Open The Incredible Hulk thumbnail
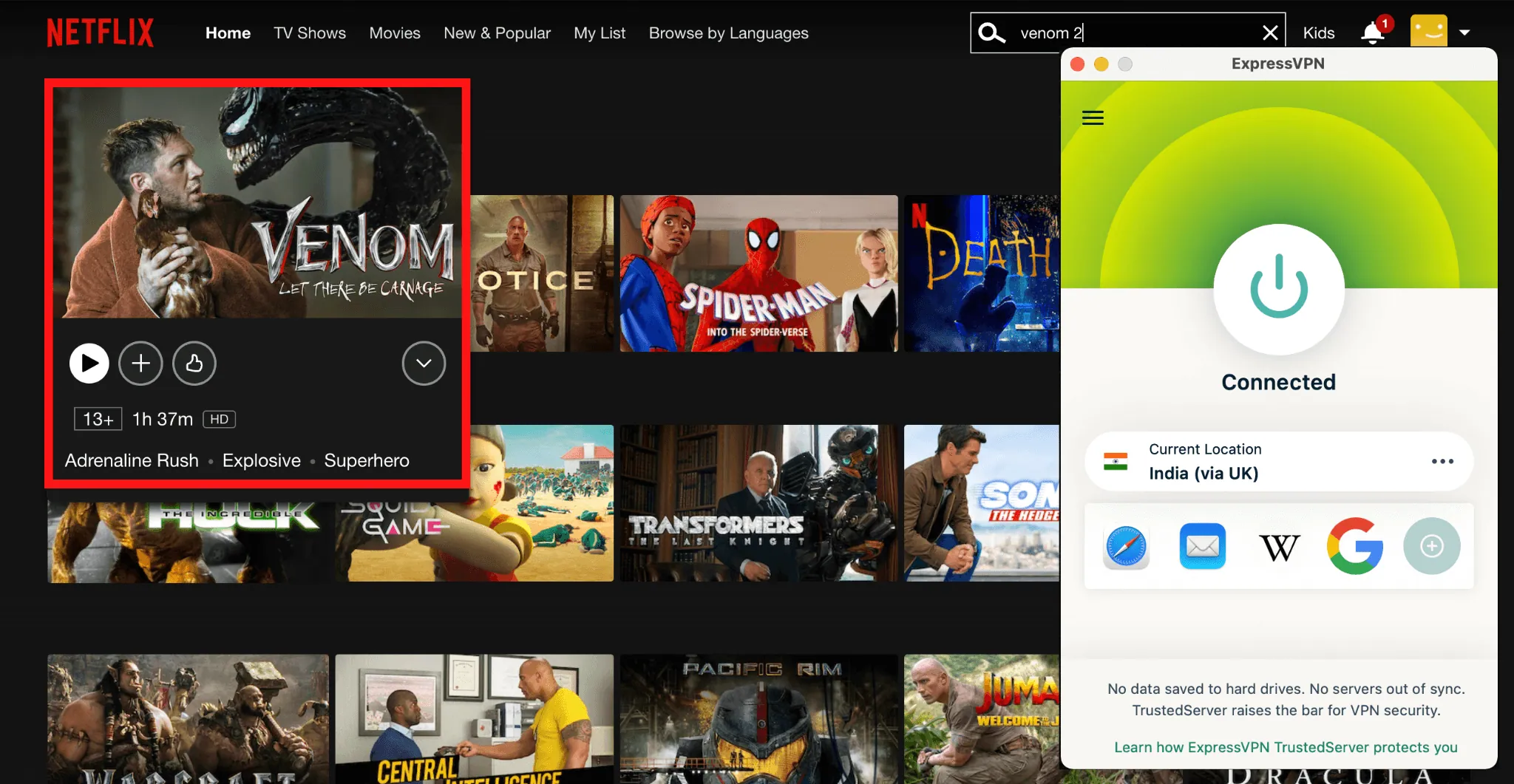The image size is (1514, 784). [188, 542]
